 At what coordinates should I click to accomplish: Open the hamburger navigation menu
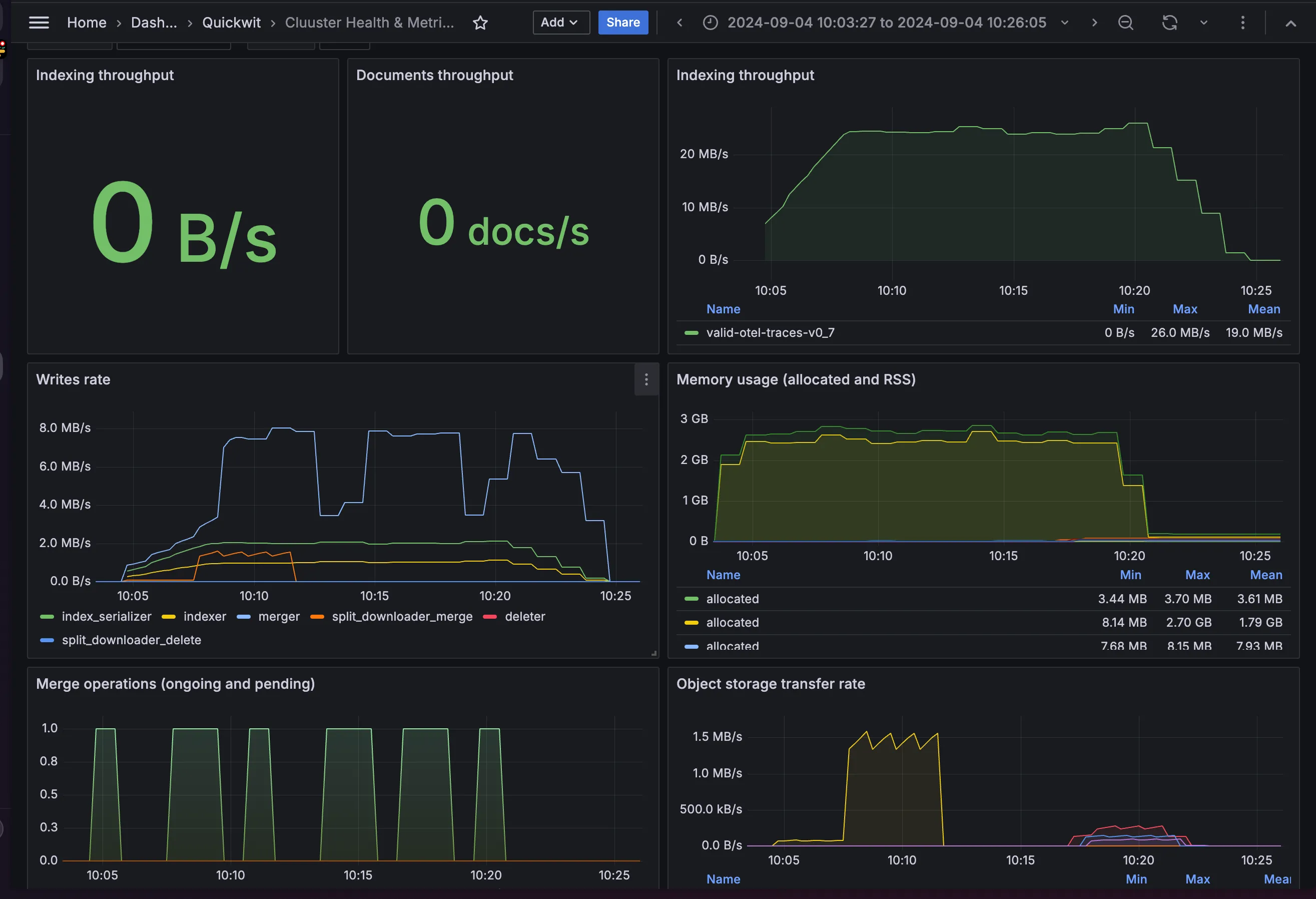pos(39,23)
